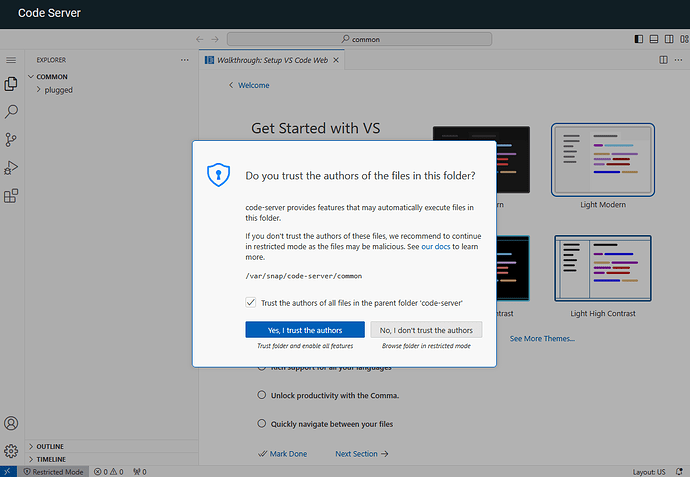This screenshot has width=690, height=477.
Task: Open the Accounts icon in activity bar
Action: pos(12,424)
